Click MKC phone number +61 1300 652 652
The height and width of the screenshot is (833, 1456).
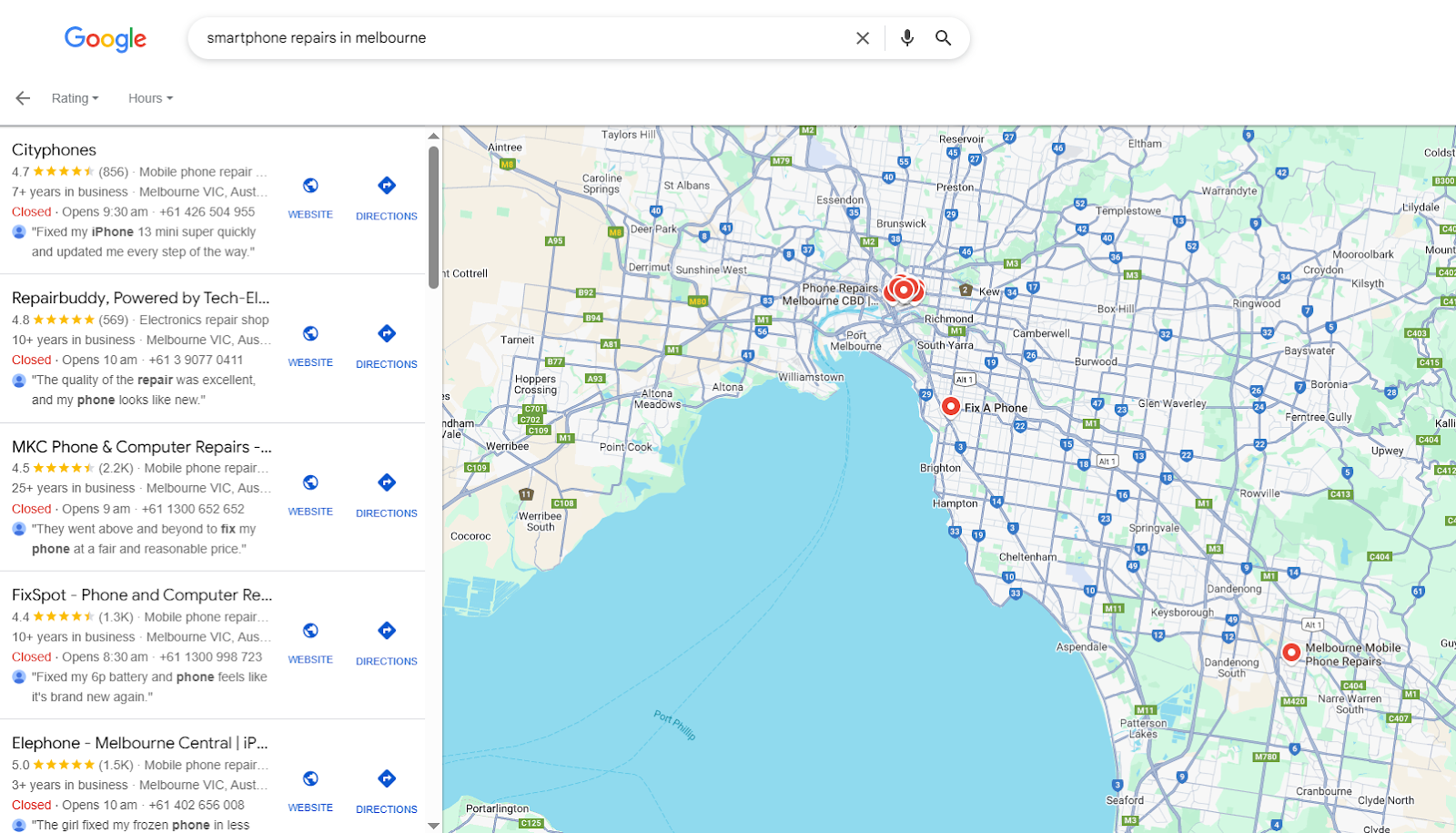pos(193,509)
